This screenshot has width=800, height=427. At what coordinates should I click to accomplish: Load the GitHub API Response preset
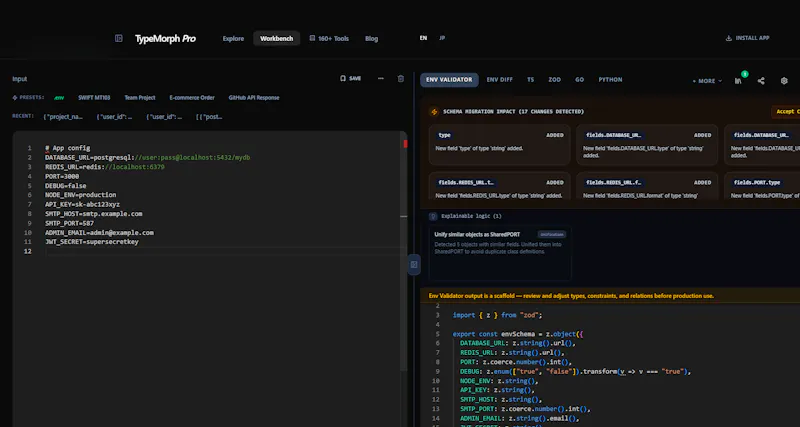(254, 97)
